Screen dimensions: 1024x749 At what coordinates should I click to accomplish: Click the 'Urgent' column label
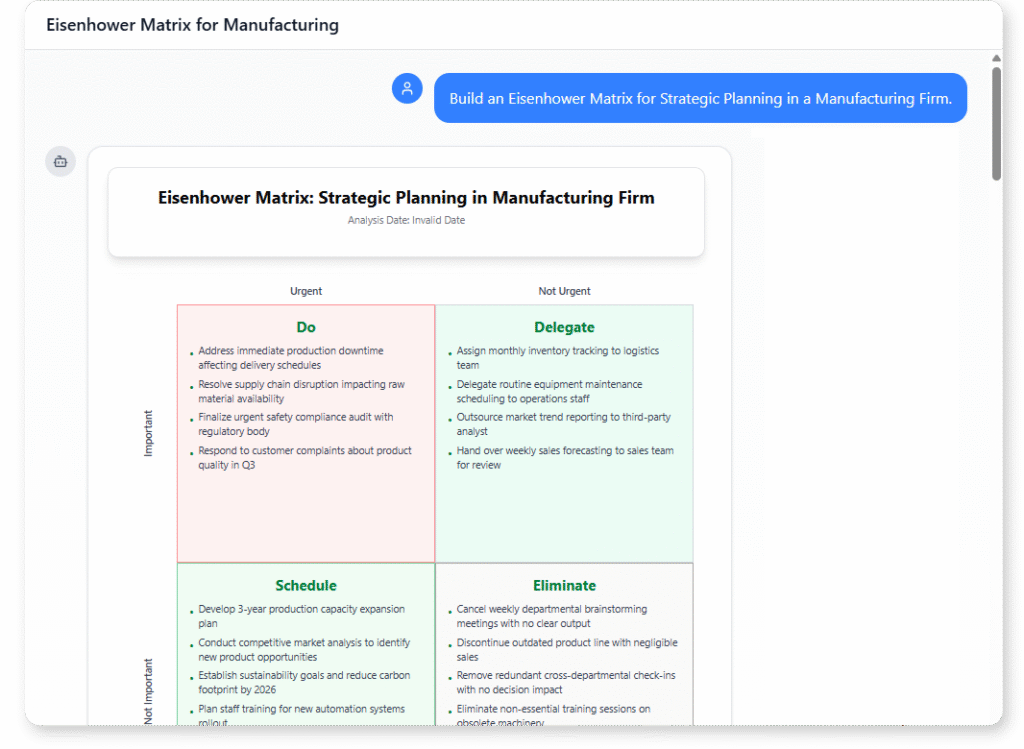[306, 291]
